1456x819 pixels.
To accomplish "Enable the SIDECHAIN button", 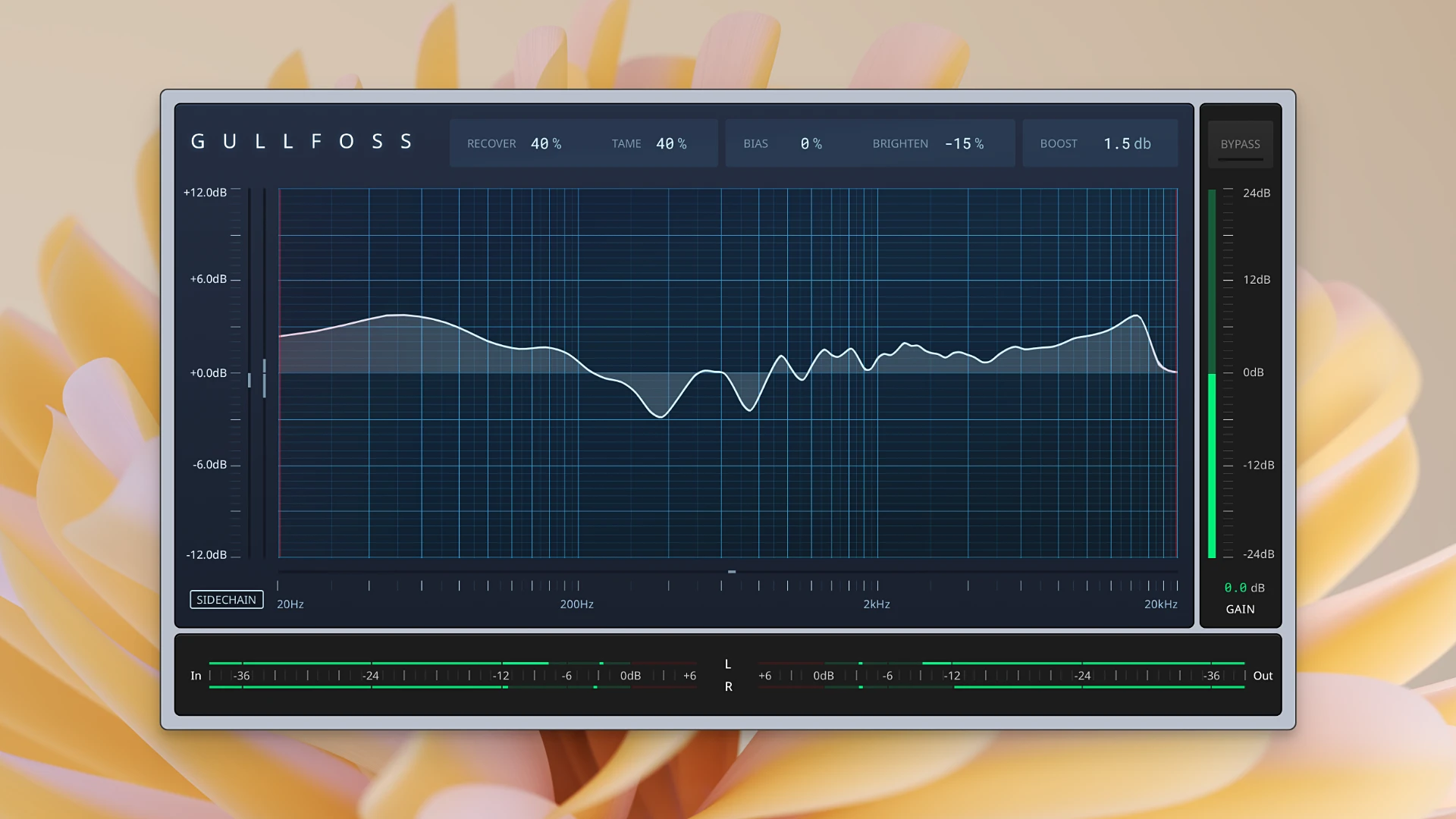I will point(226,600).
